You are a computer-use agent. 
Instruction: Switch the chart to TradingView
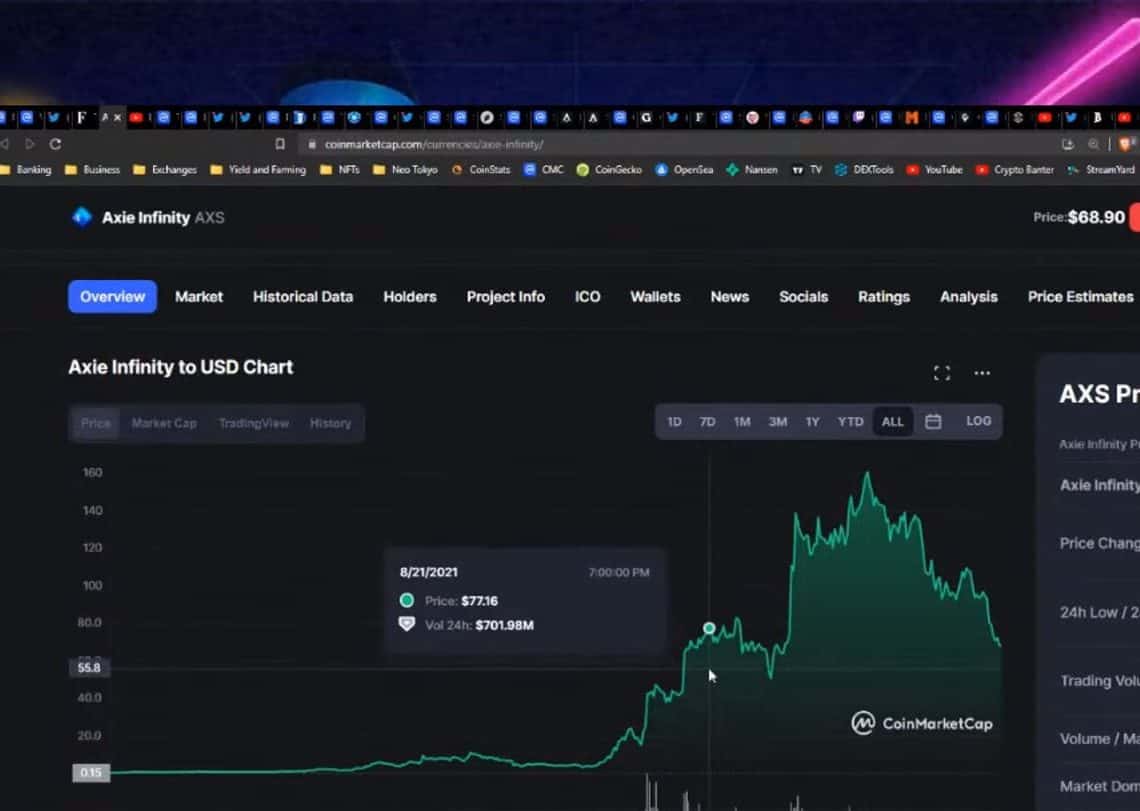click(254, 423)
